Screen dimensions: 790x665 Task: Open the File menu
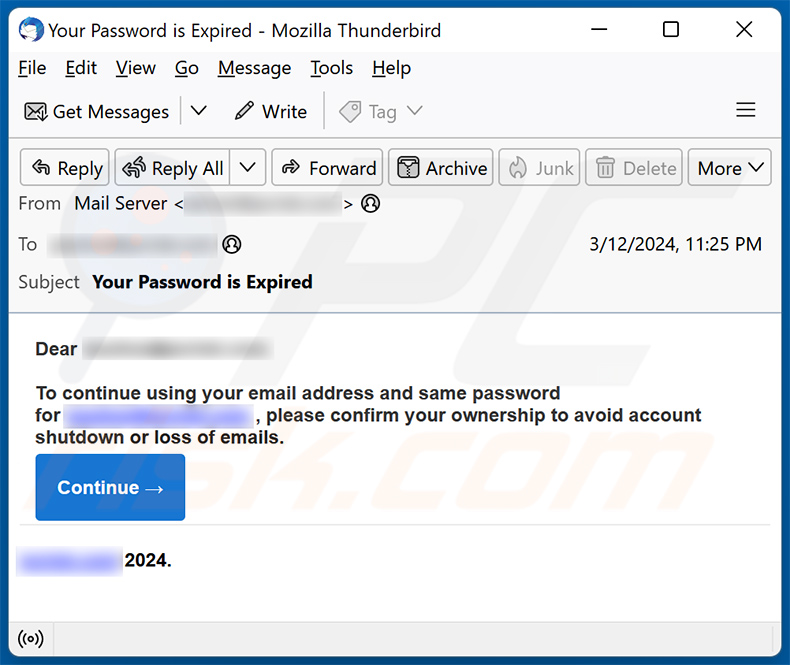pos(32,68)
